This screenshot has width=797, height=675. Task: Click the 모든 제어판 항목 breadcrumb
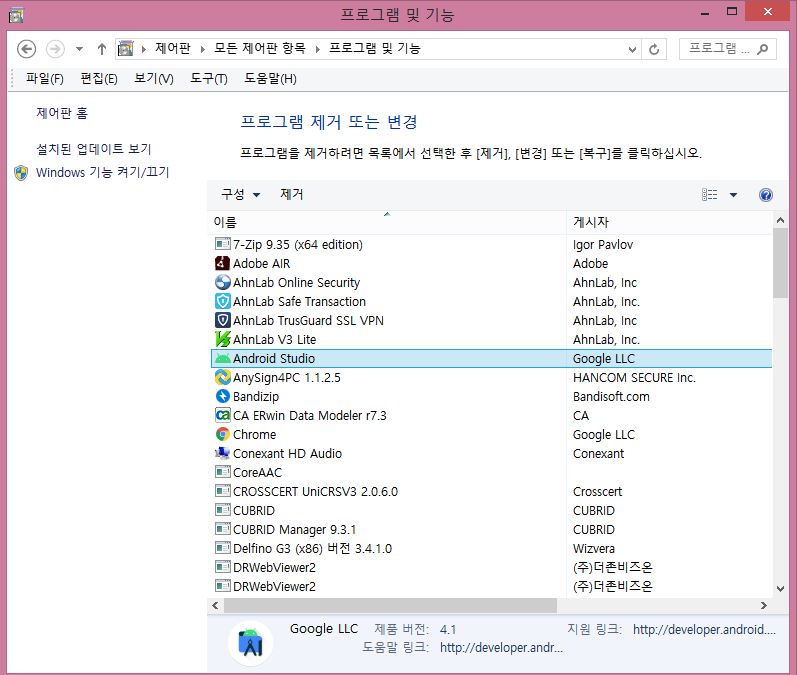point(260,49)
